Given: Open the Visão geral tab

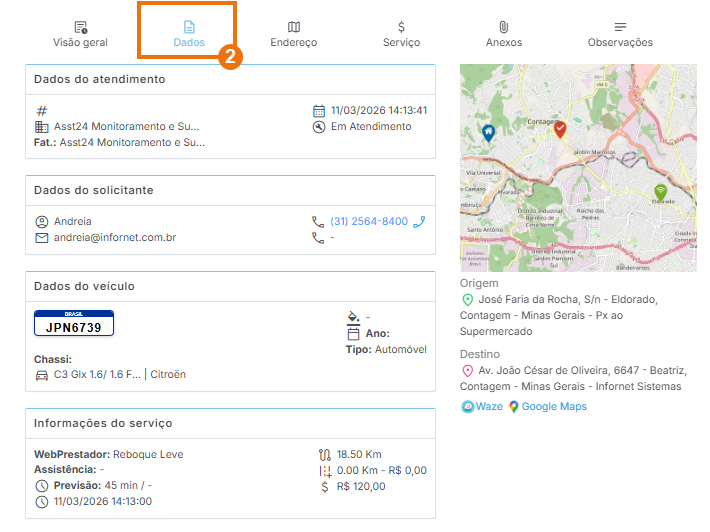Looking at the screenshot, I should [80, 34].
